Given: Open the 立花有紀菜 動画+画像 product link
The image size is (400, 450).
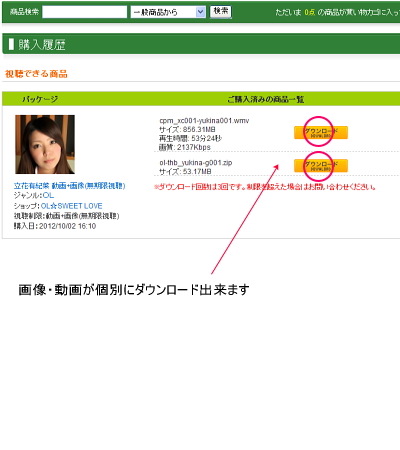Looking at the screenshot, I should click(70, 186).
